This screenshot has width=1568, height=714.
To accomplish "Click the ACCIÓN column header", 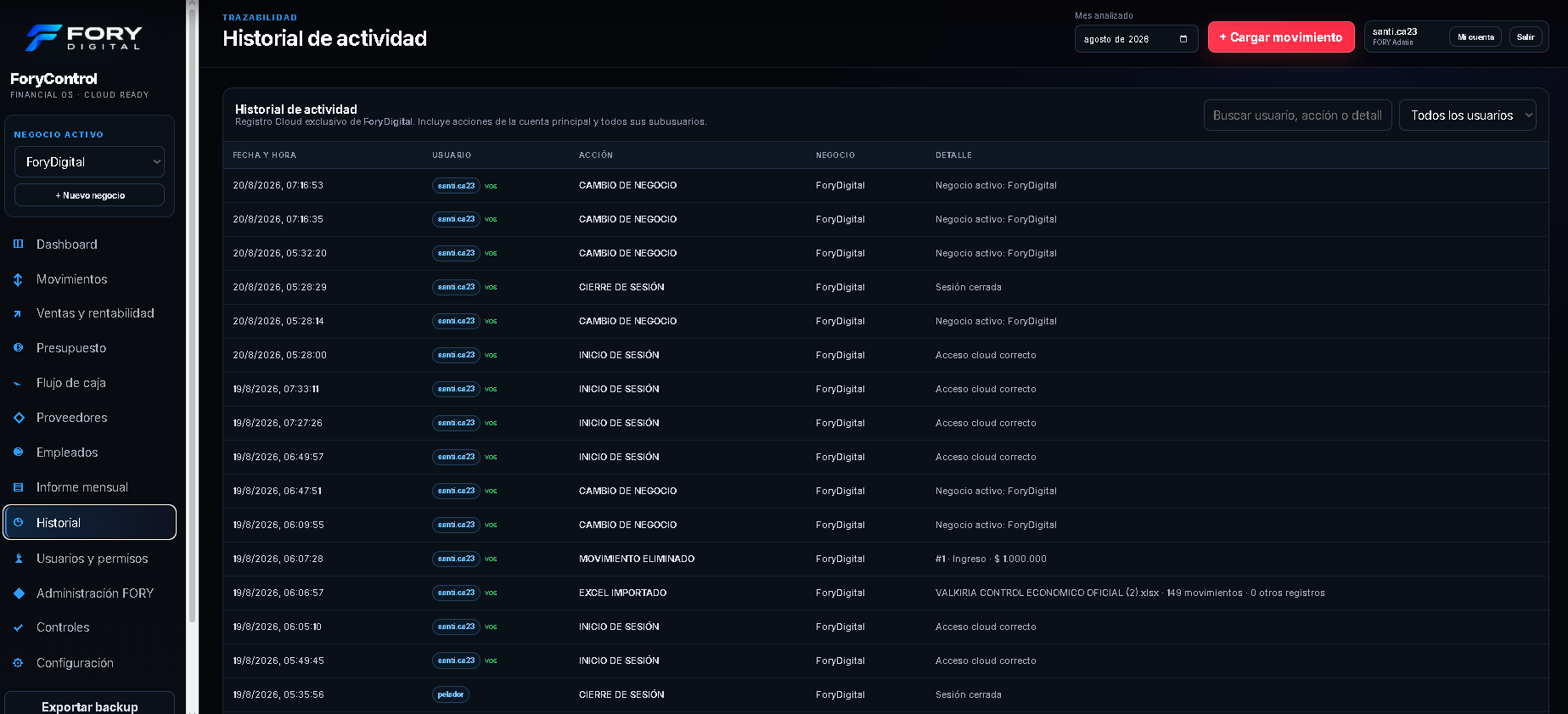I will pos(596,155).
